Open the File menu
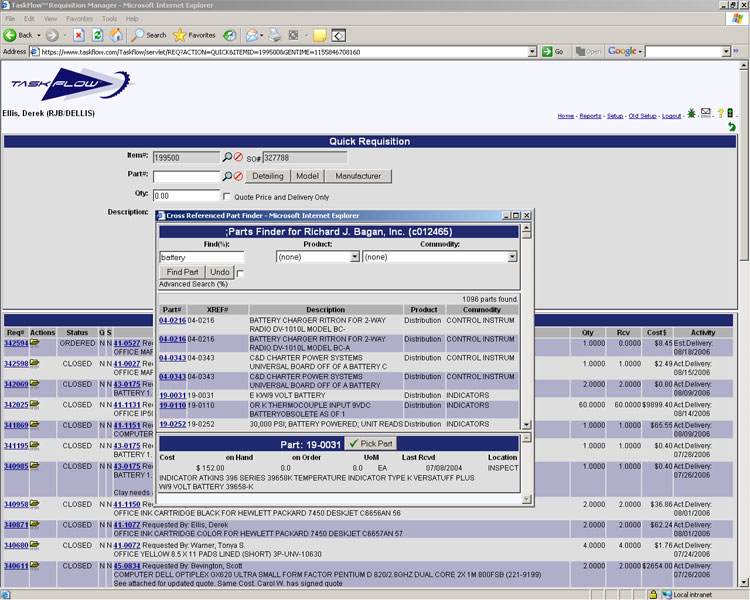This screenshot has height=600, width=750. (10, 19)
